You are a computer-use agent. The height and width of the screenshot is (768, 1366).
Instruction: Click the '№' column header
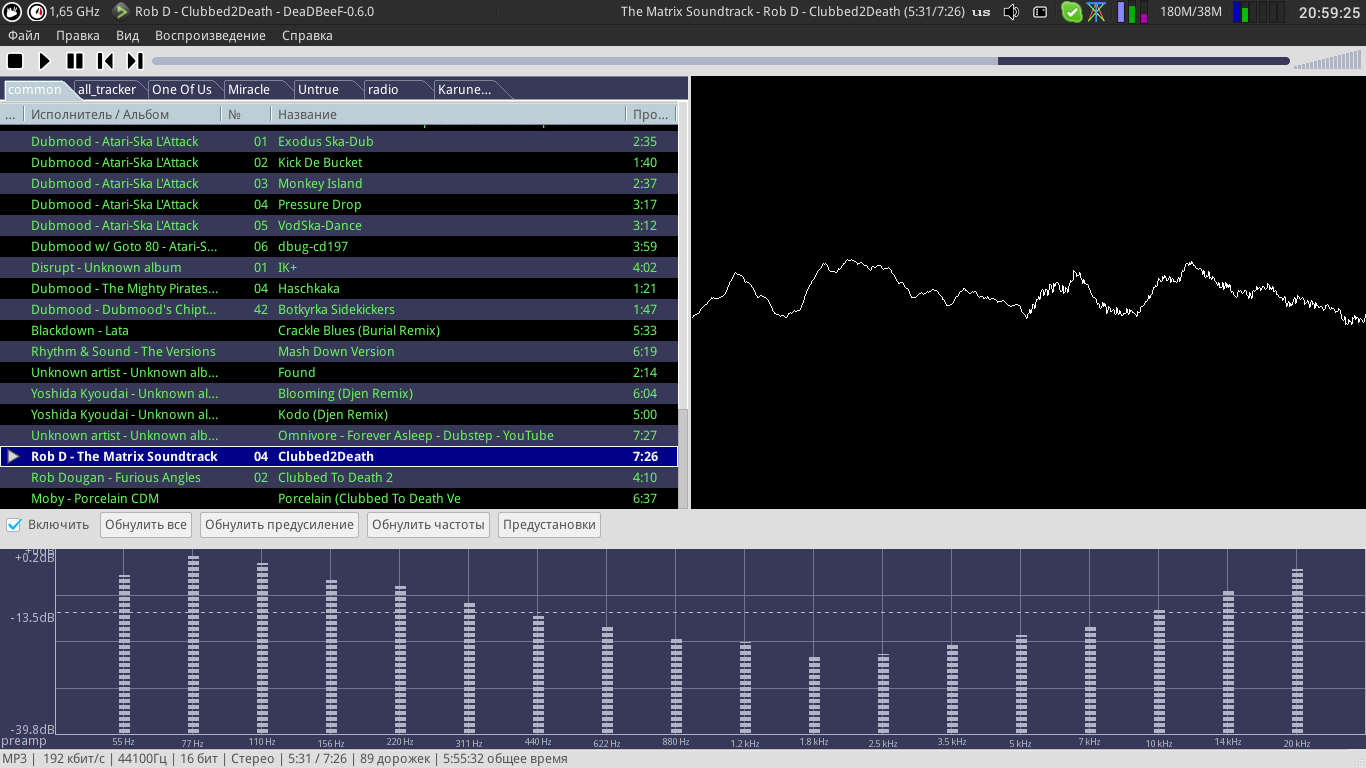click(246, 114)
